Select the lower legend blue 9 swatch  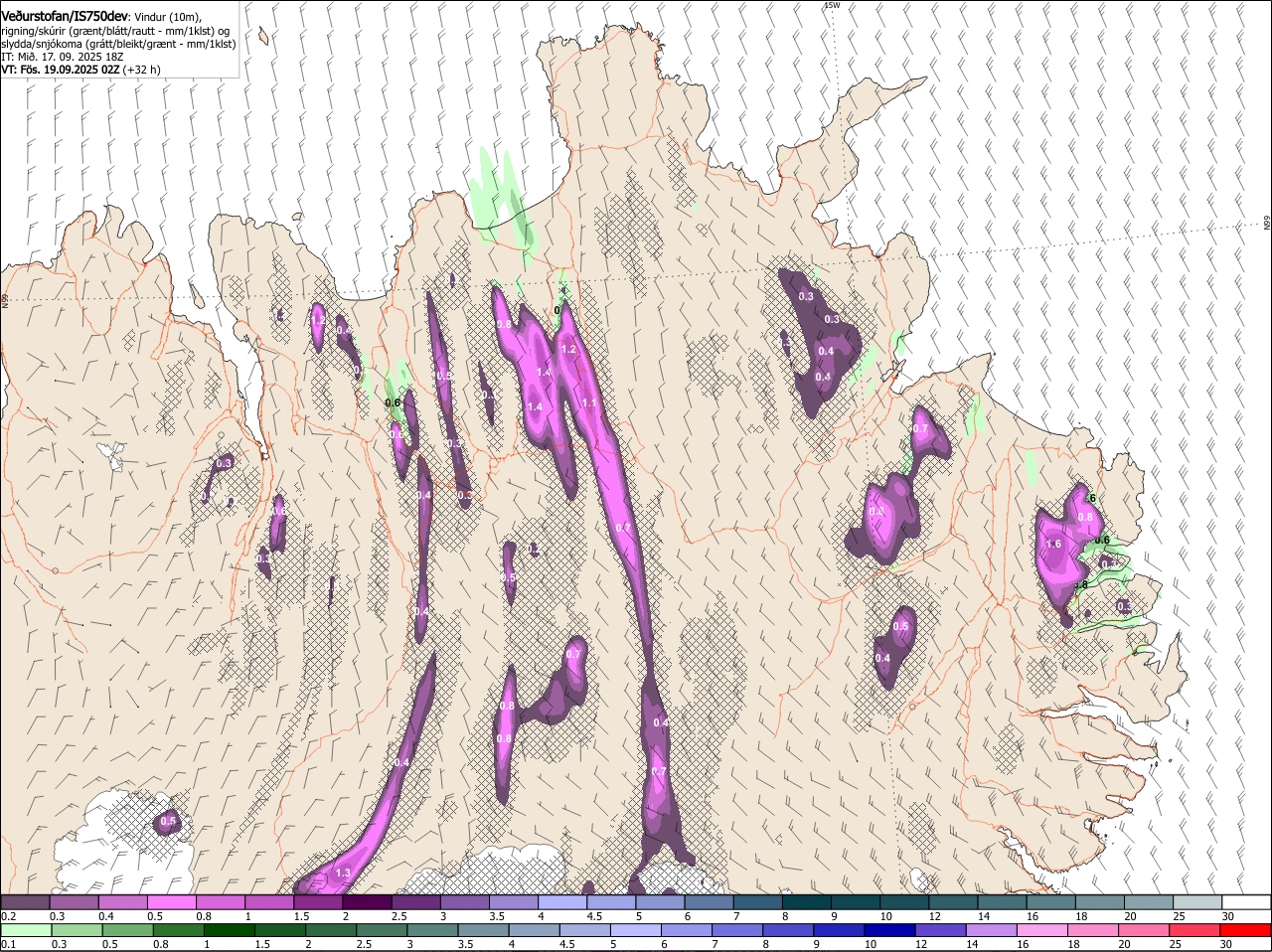point(840,930)
